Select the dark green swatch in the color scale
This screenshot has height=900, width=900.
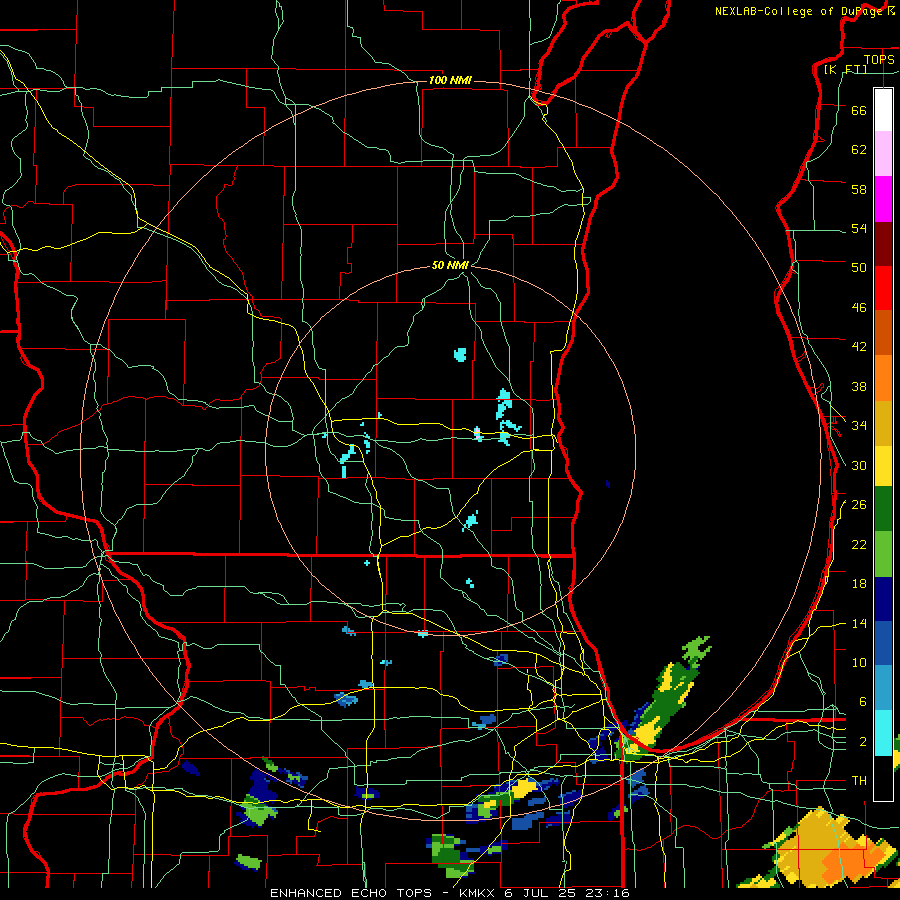click(883, 509)
